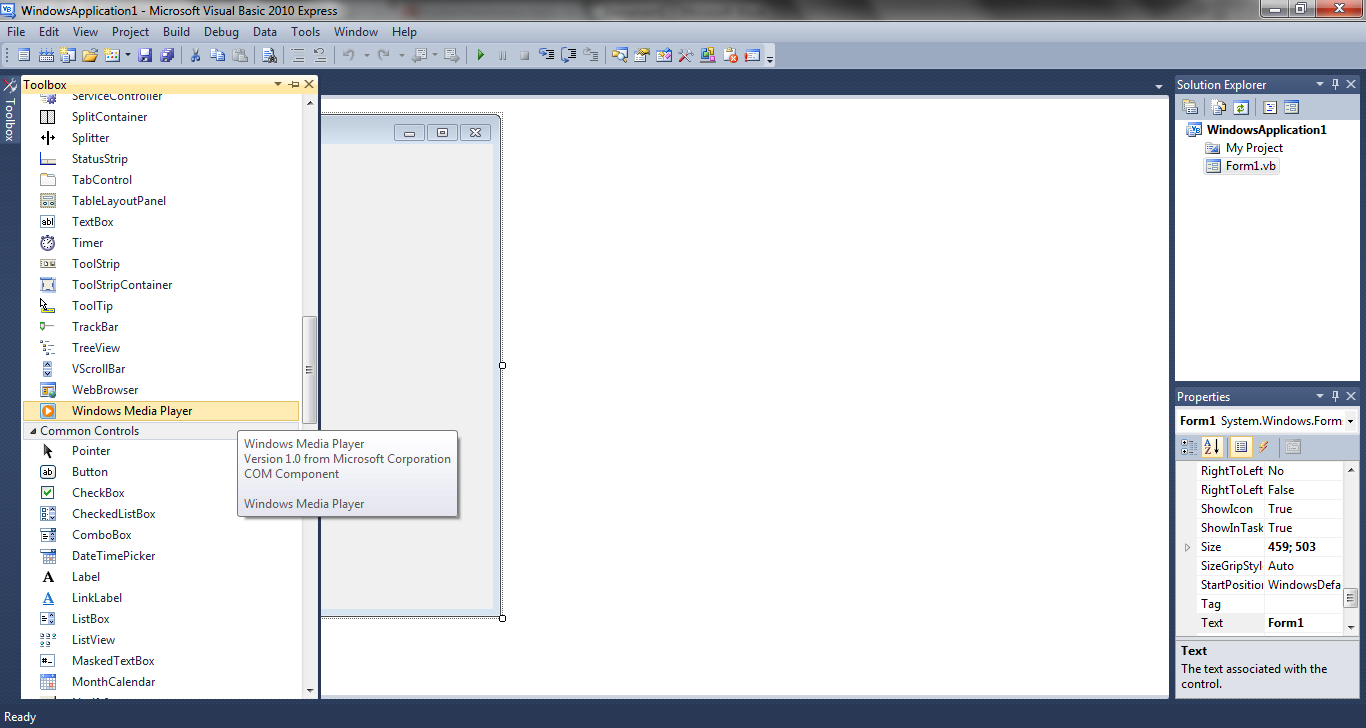Click Properties grid scroll down arrow
The width and height of the screenshot is (1366, 728).
coord(1351,627)
